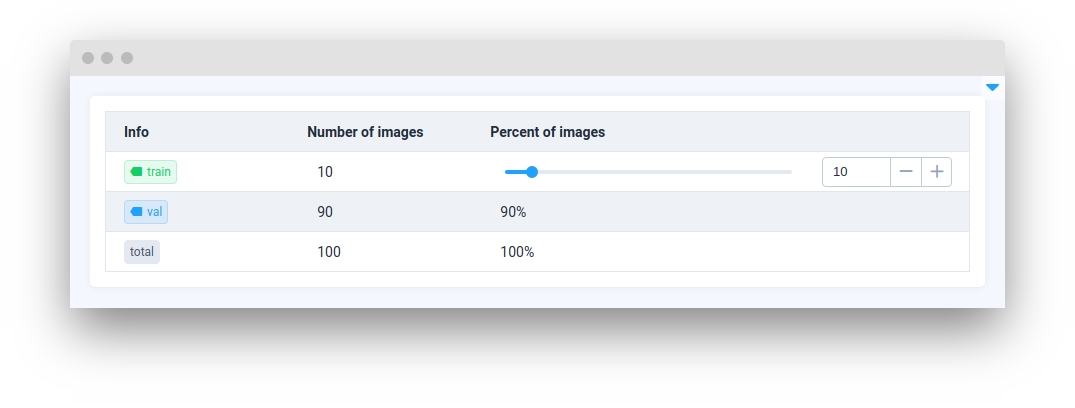
Task: Click the Number of images header
Action: (x=365, y=132)
